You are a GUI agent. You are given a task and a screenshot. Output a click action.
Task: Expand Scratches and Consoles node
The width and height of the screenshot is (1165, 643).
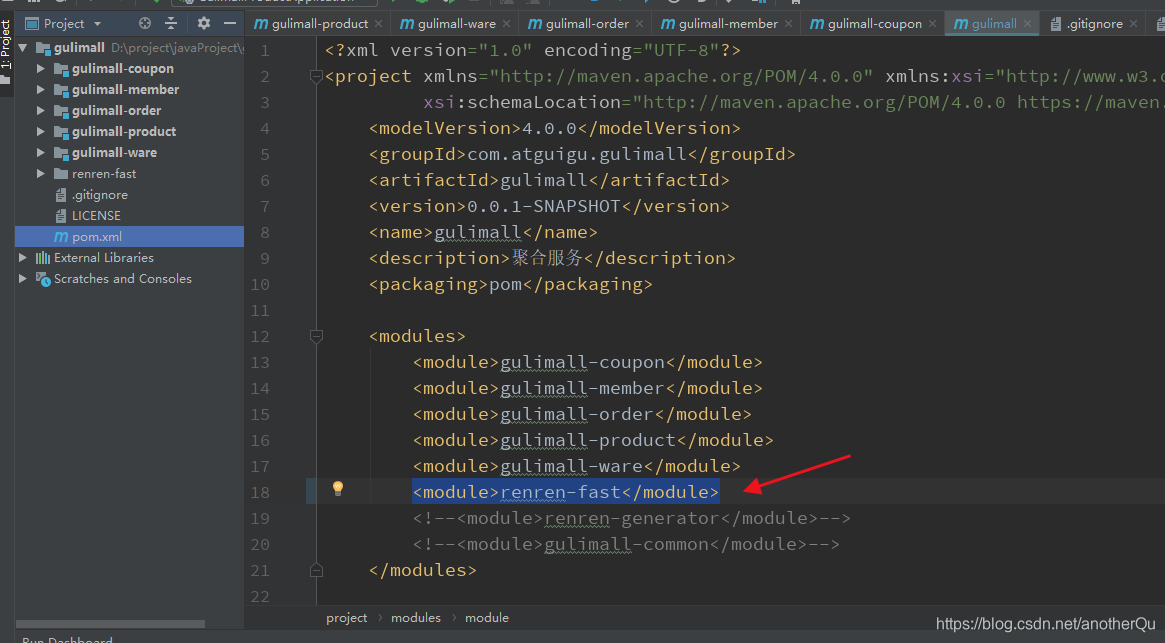point(23,279)
